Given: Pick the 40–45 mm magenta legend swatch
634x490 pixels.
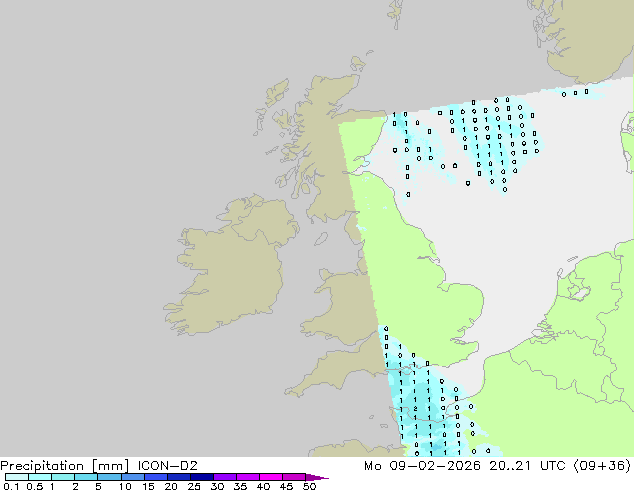Looking at the screenshot, I should point(271,477).
